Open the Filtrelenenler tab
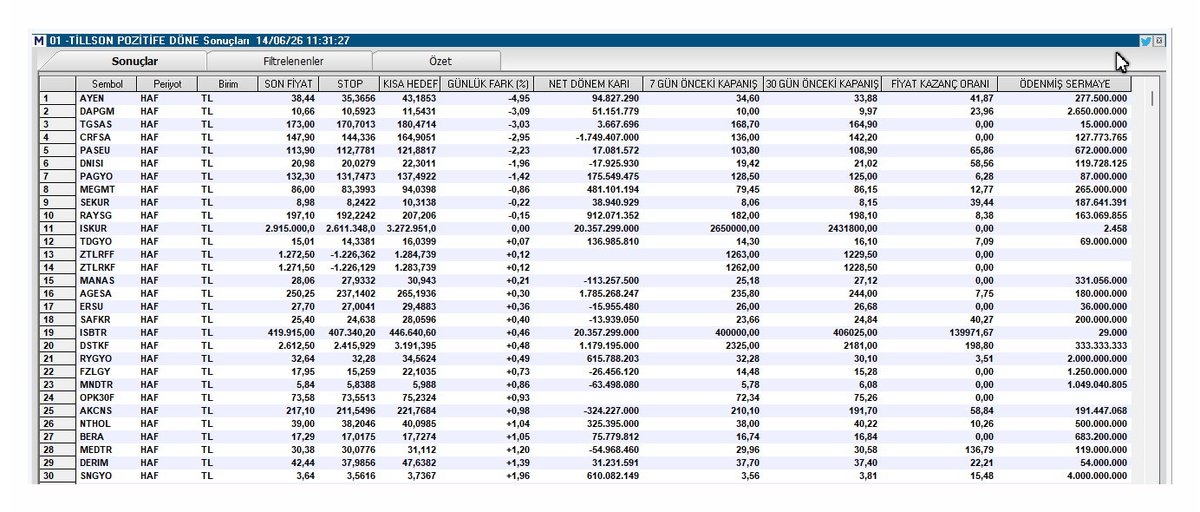The image size is (1200, 512). coord(293,62)
